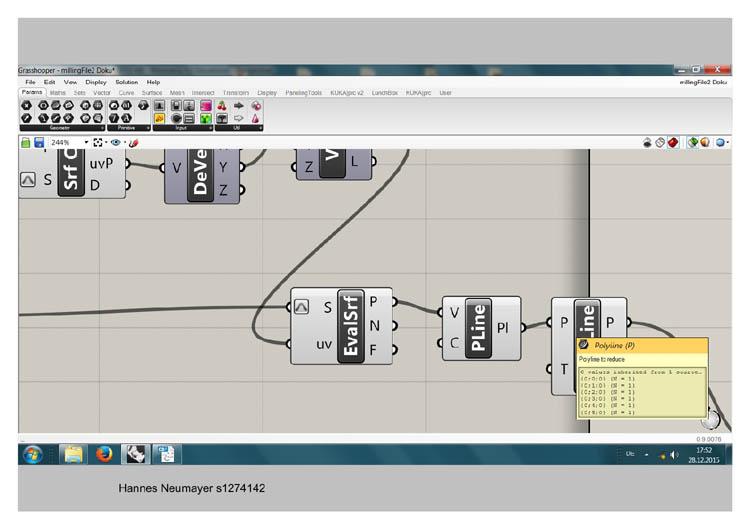This screenshot has width=750, height=529.
Task: Expand the Input panel category bar
Action: tap(183, 128)
